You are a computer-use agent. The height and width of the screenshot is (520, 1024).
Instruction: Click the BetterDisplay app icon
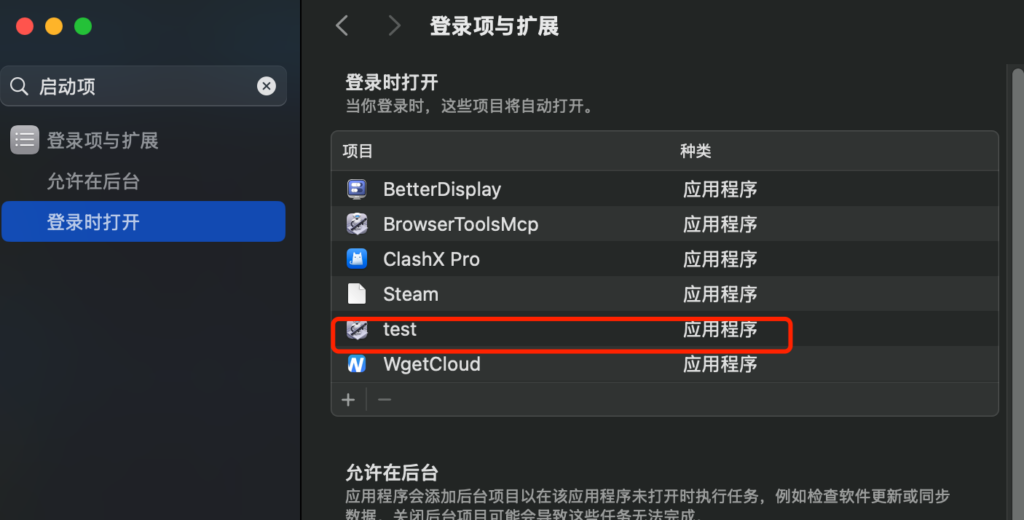click(x=357, y=189)
